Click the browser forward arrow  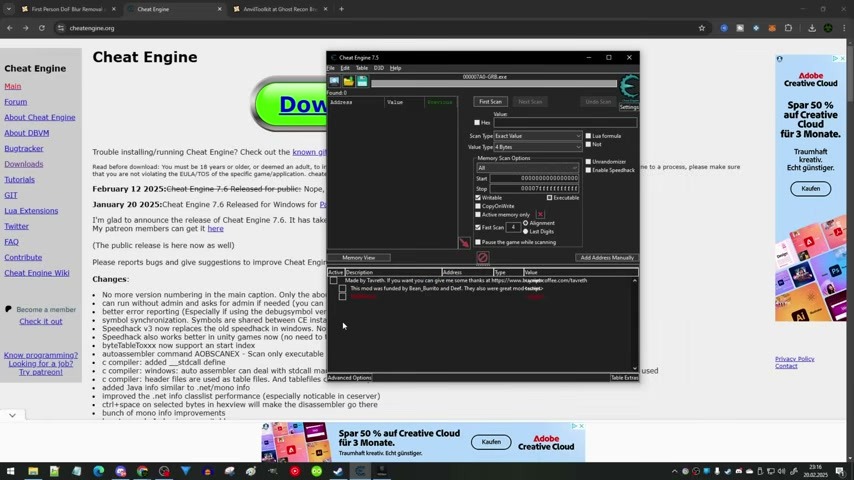click(x=26, y=28)
